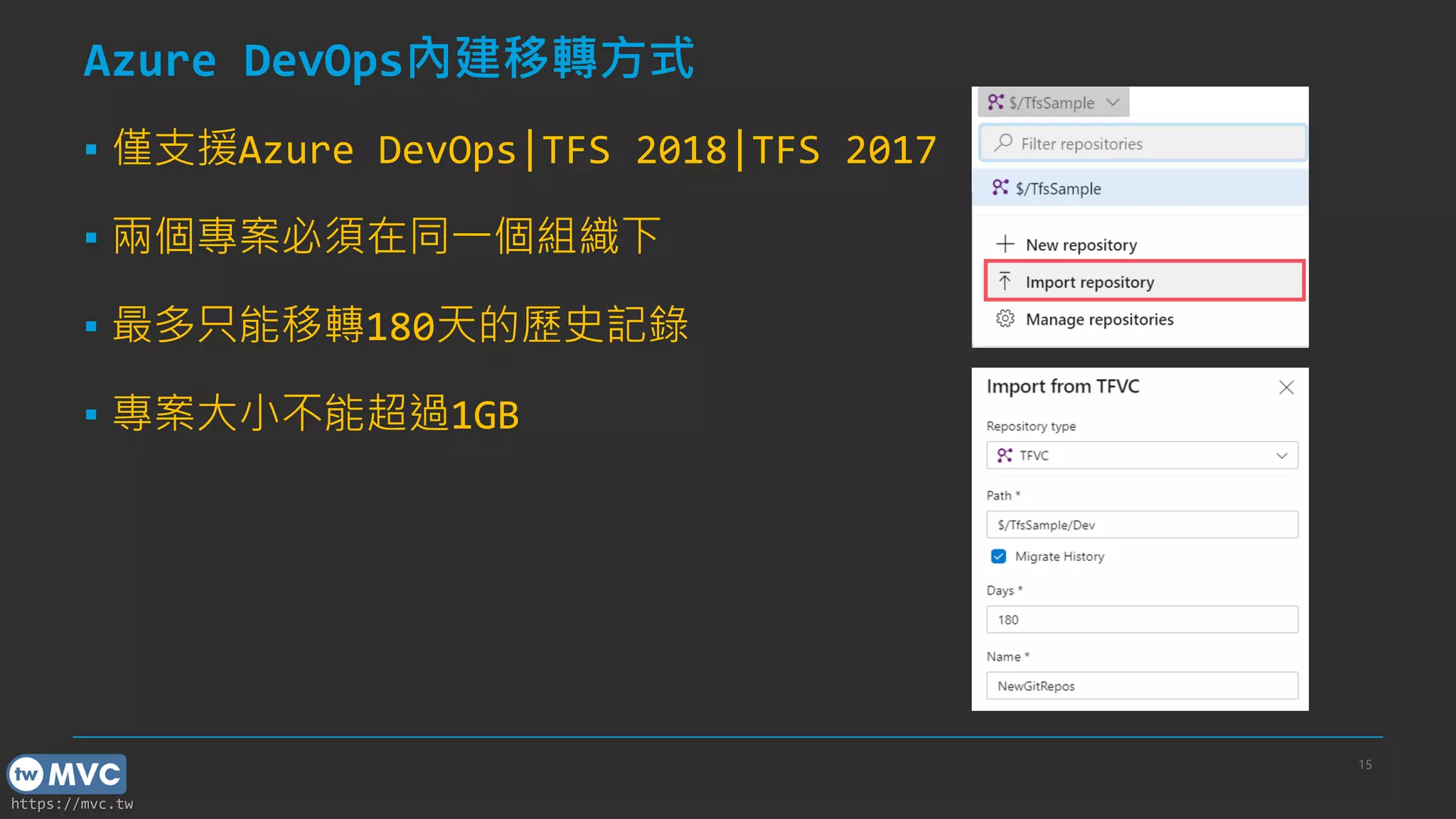Choose Import repository from the menu

point(1144,282)
